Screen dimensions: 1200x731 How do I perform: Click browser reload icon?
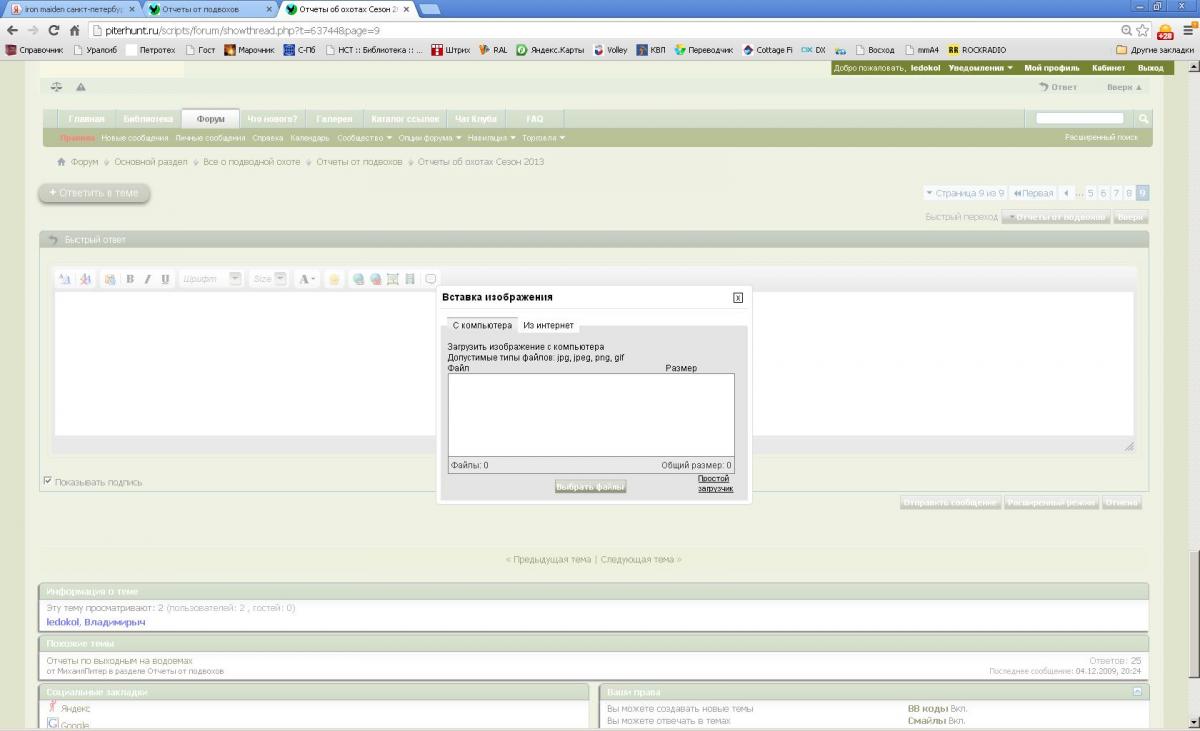click(54, 30)
